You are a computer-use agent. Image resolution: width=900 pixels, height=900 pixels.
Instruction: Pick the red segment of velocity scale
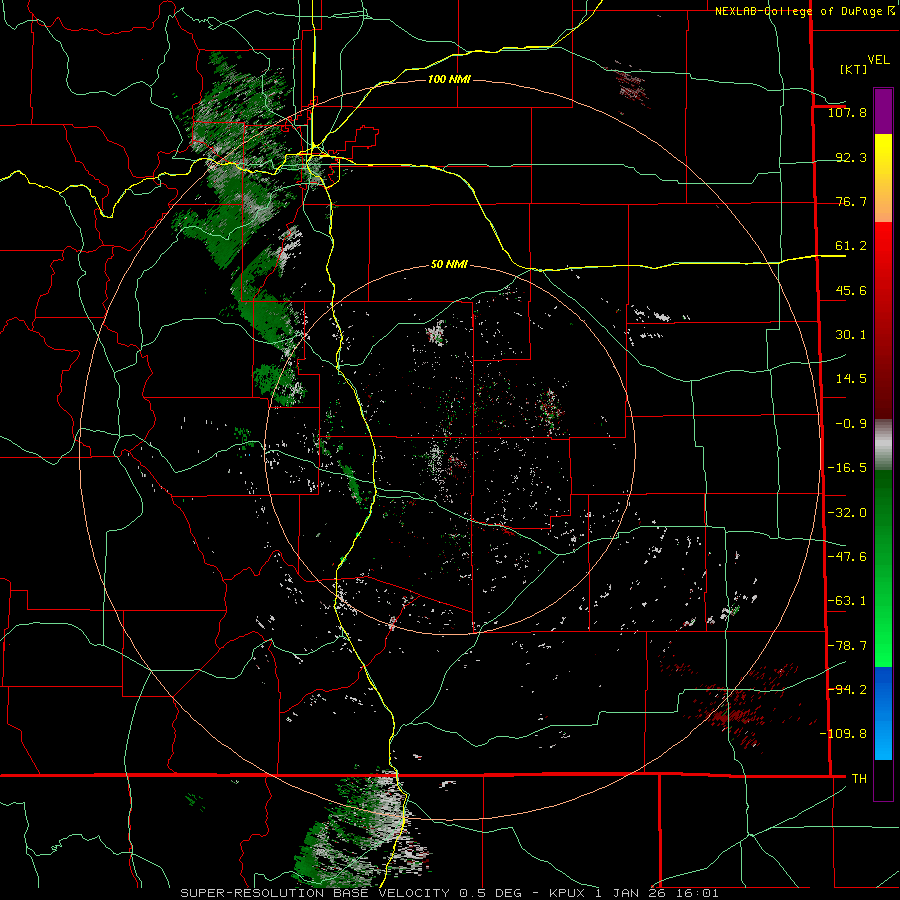[x=883, y=320]
